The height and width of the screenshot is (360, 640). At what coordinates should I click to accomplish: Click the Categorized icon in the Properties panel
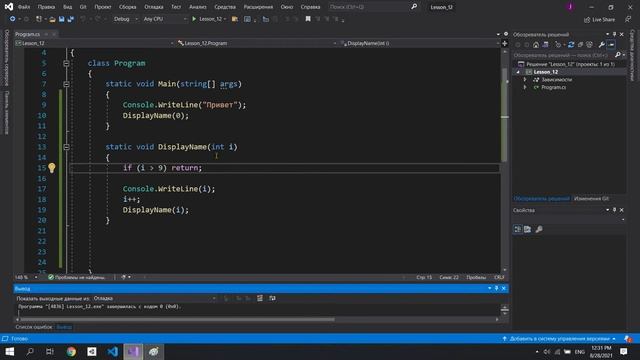518,229
